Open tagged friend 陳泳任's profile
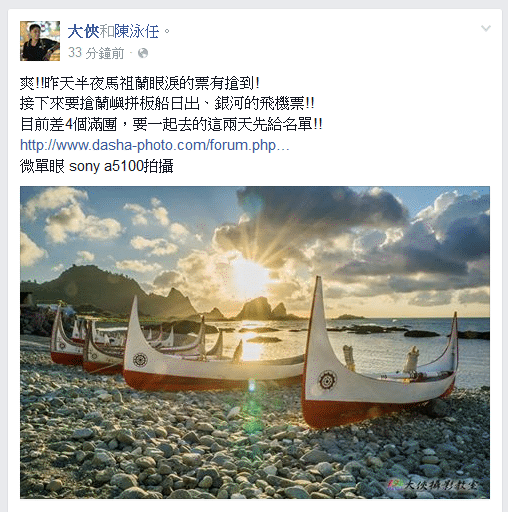The height and width of the screenshot is (512, 508). pyautogui.click(x=136, y=32)
